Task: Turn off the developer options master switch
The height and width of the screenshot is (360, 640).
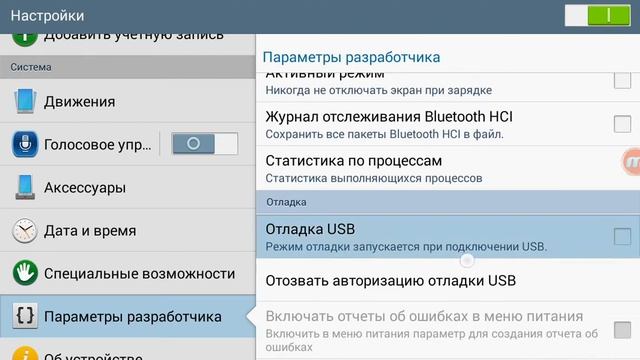Action: point(598,16)
